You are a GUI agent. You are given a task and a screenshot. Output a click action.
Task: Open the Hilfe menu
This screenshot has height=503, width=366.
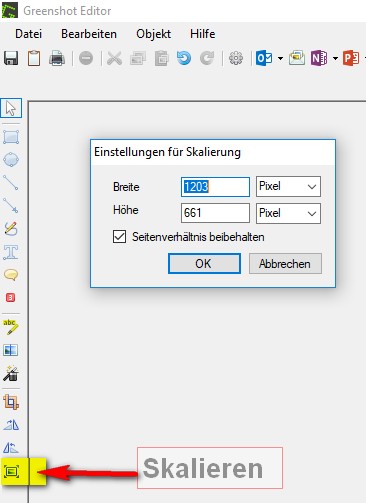pos(203,34)
